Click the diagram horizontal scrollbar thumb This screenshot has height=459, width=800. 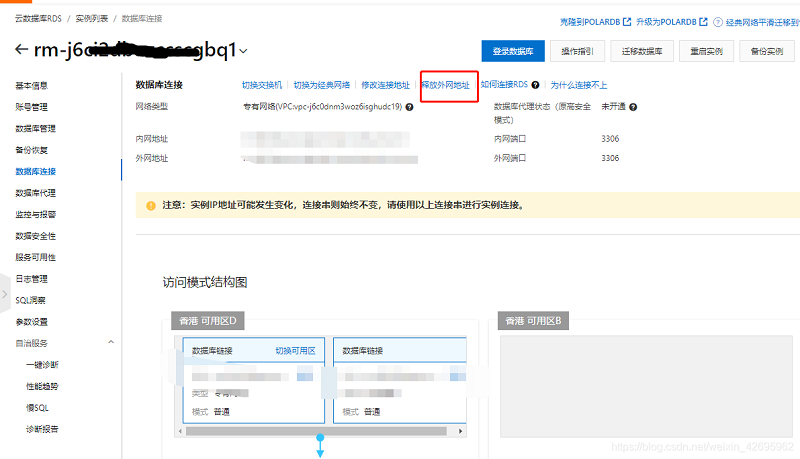click(x=316, y=431)
